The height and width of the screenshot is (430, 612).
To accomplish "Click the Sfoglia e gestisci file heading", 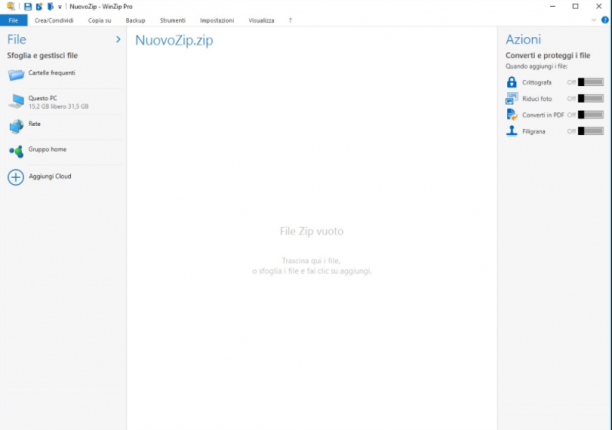I will [42, 55].
